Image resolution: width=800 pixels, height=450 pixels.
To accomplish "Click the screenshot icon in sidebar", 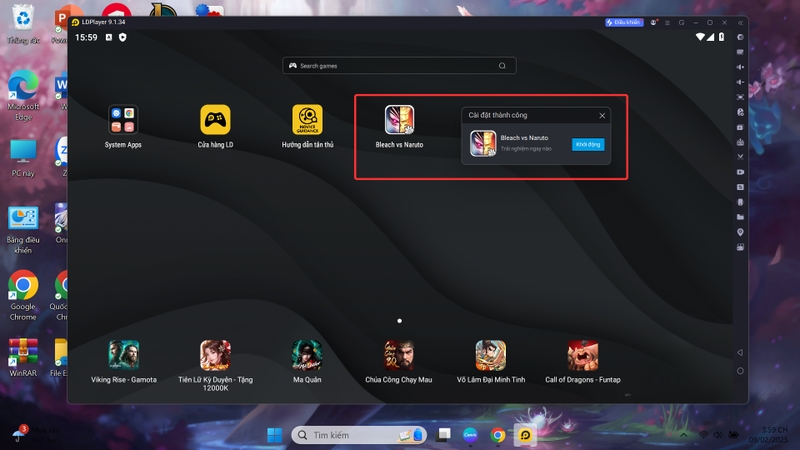I will pos(740,127).
